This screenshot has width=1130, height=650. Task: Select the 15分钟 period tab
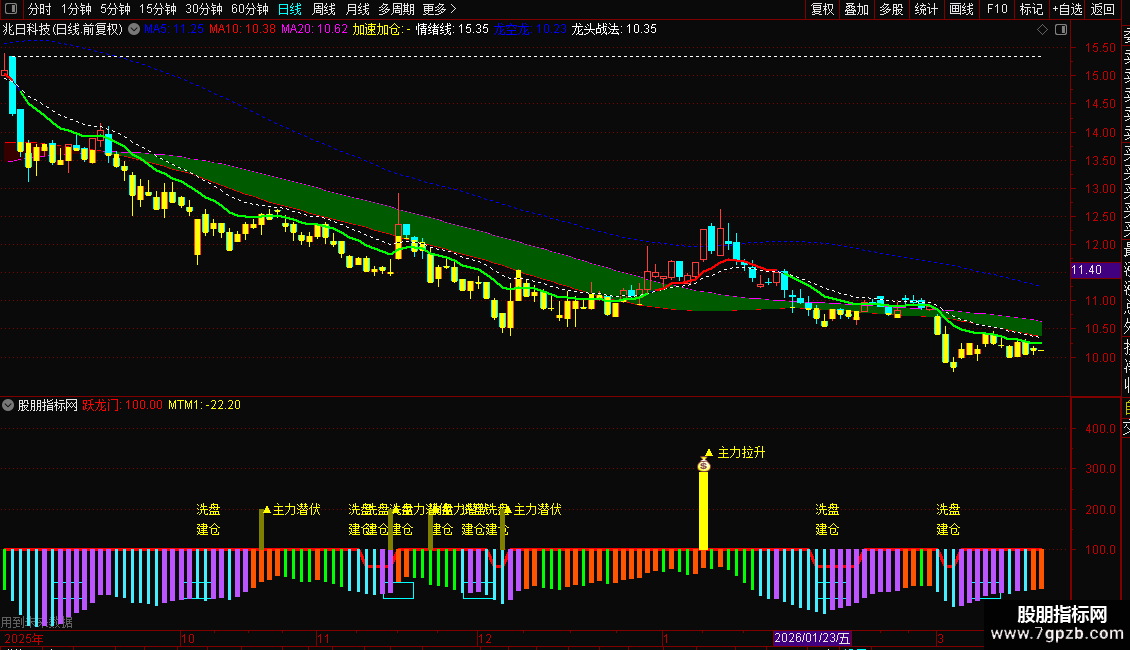158,9
